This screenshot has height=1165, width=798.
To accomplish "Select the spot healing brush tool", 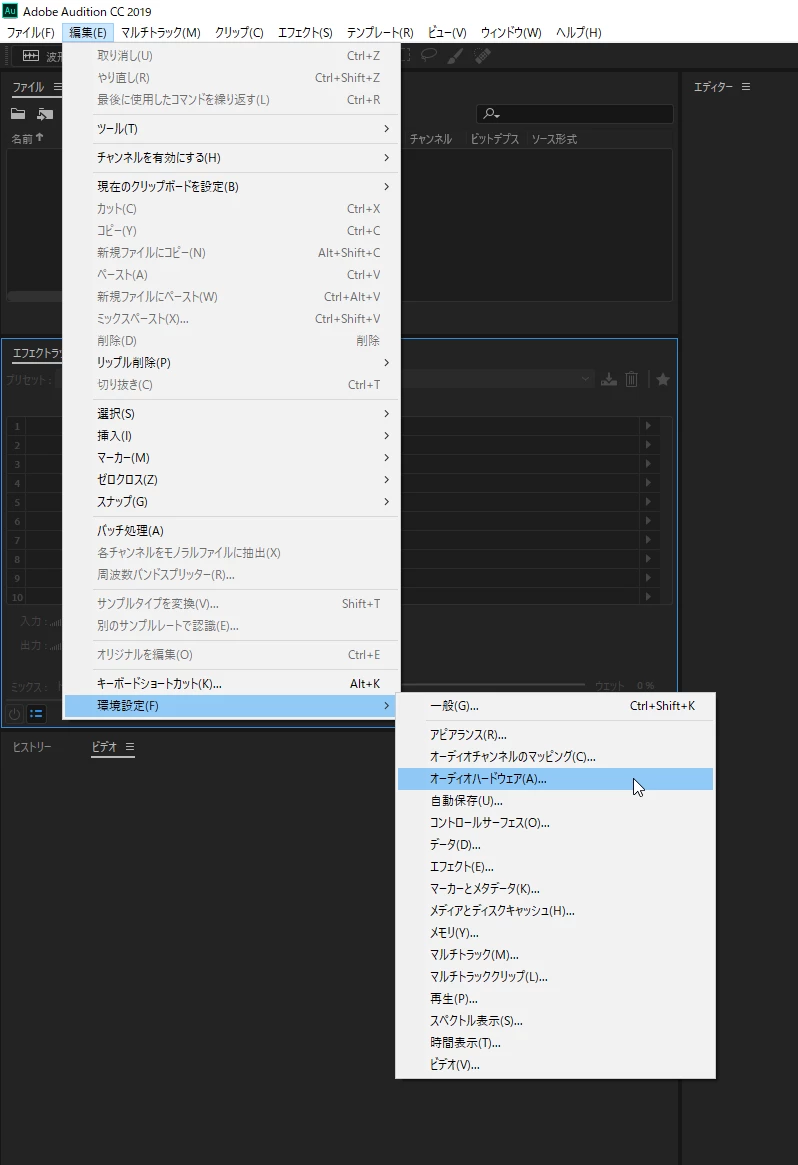I will 482,56.
